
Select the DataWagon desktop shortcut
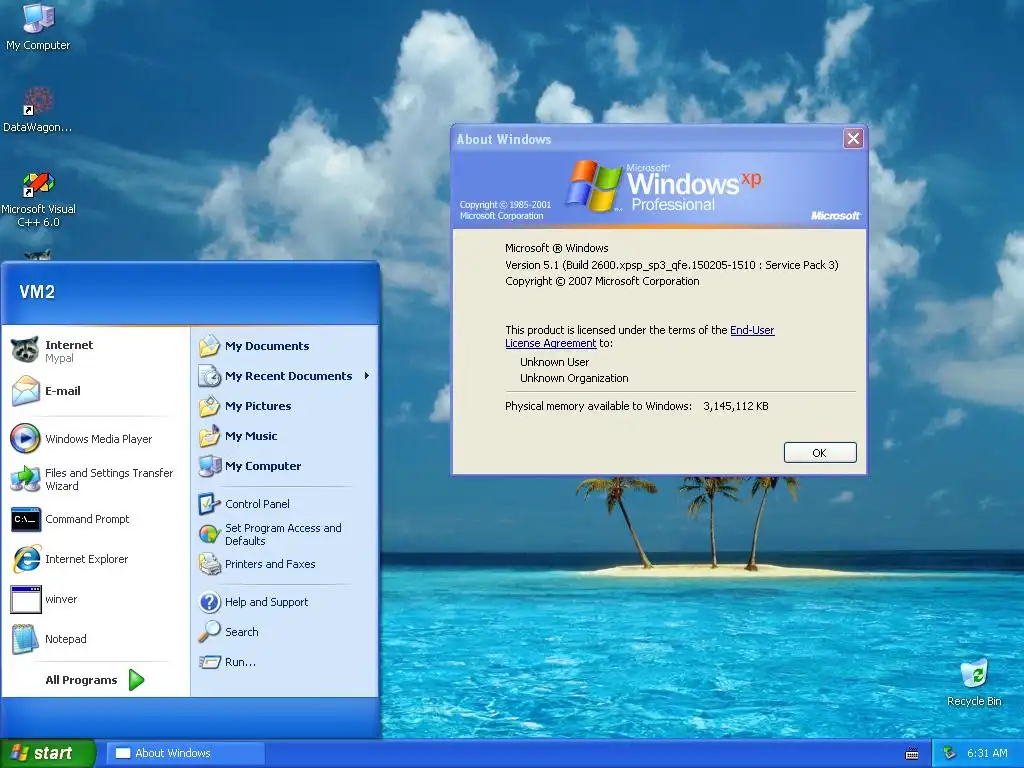[37, 110]
